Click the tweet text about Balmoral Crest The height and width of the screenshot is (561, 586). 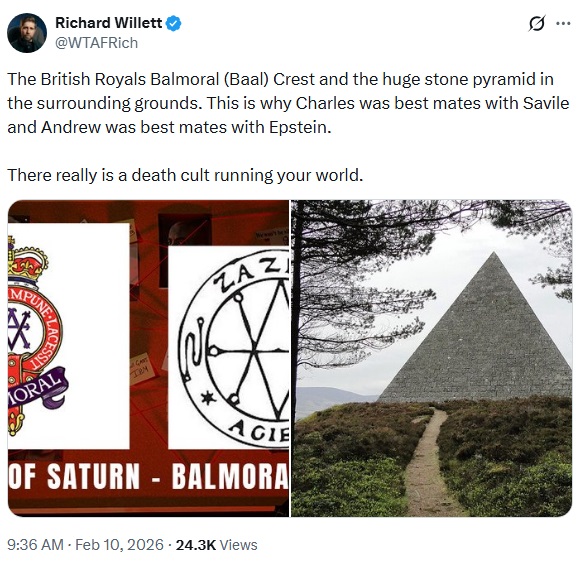(288, 103)
